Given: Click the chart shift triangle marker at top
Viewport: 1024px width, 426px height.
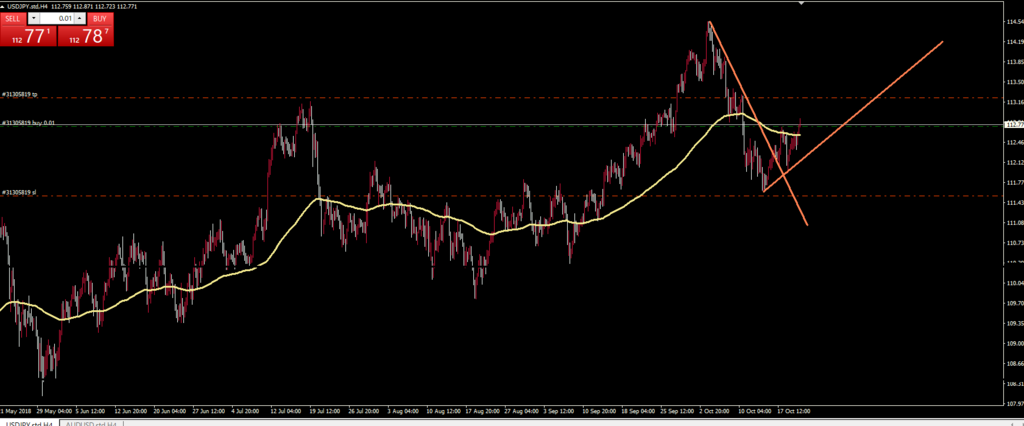Looking at the screenshot, I should 802,3.
